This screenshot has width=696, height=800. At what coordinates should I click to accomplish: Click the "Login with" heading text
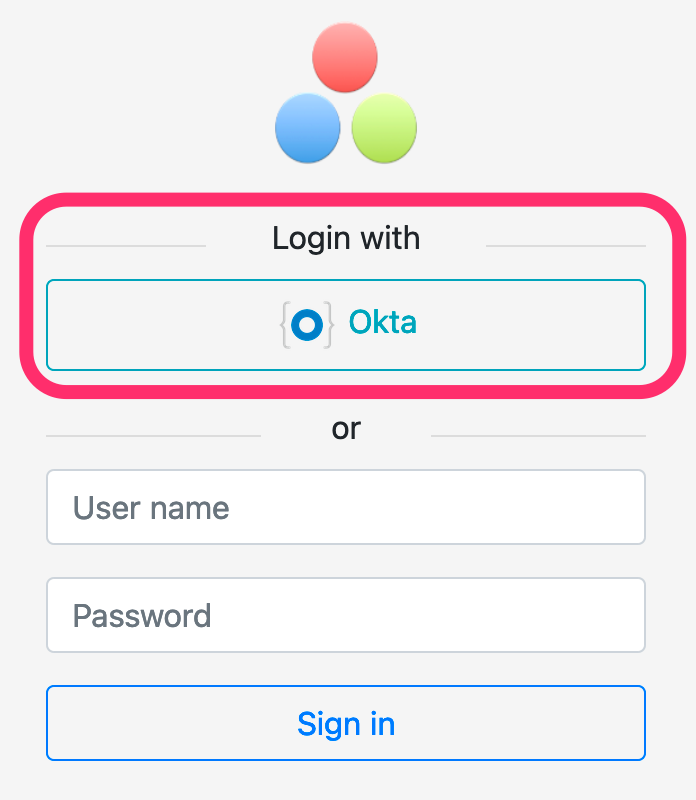pyautogui.click(x=346, y=239)
